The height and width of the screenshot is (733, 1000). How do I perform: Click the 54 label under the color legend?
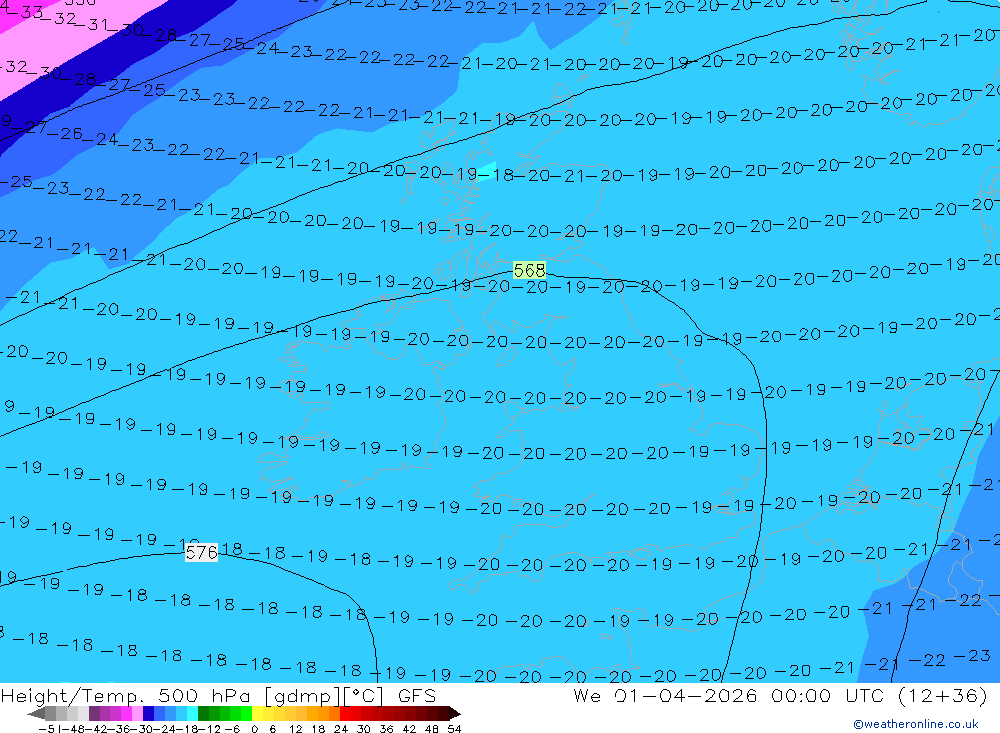point(455,729)
